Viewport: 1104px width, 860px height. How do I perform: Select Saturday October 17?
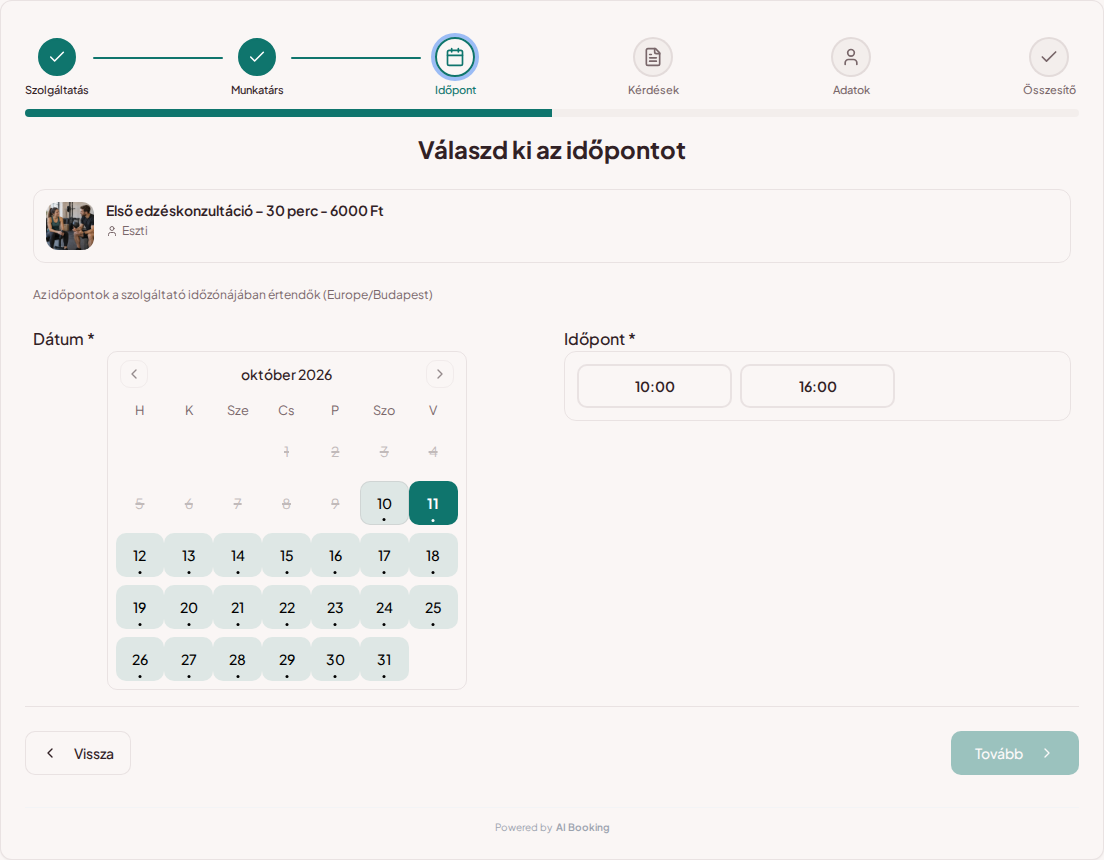click(x=384, y=555)
